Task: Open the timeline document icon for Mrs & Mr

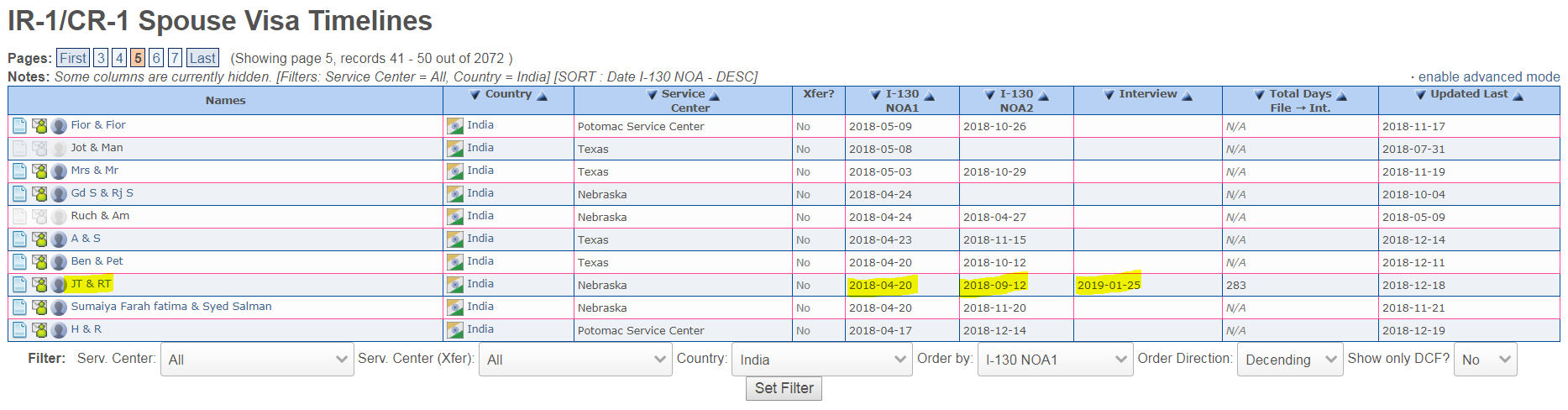Action: [19, 171]
